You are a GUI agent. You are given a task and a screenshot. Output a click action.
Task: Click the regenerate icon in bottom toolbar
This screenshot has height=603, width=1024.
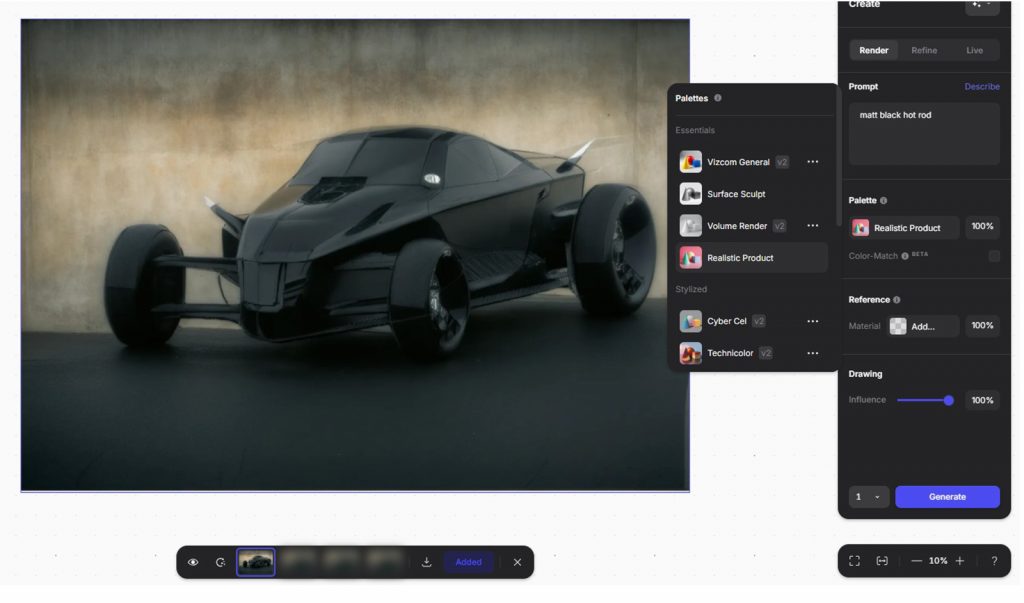point(222,562)
